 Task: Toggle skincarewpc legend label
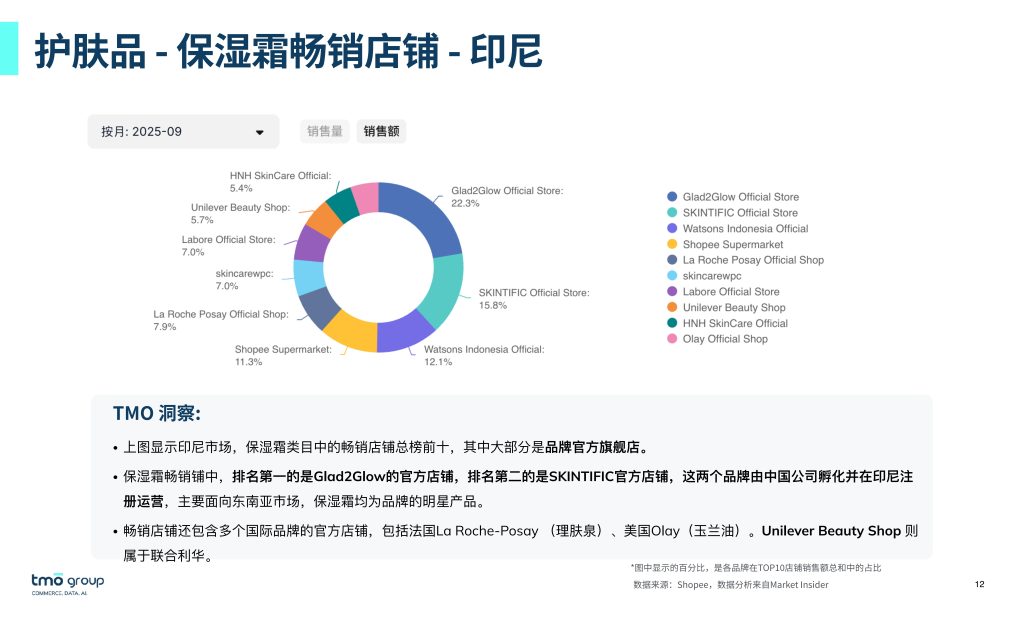click(712, 276)
